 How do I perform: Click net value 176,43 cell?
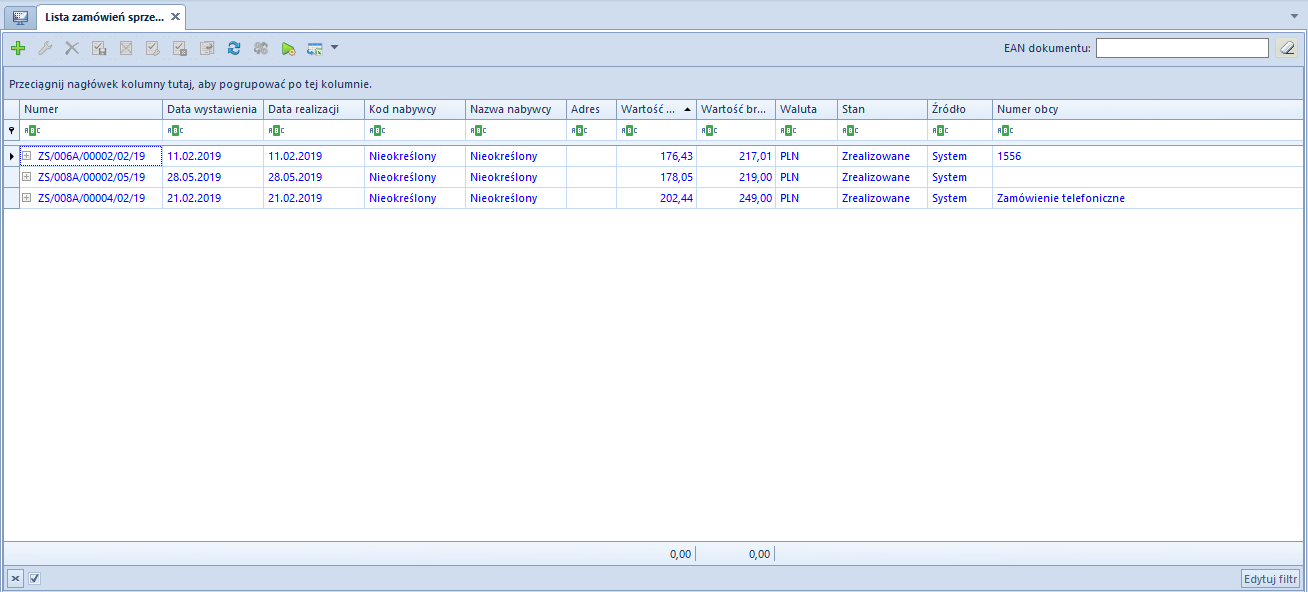pos(656,156)
